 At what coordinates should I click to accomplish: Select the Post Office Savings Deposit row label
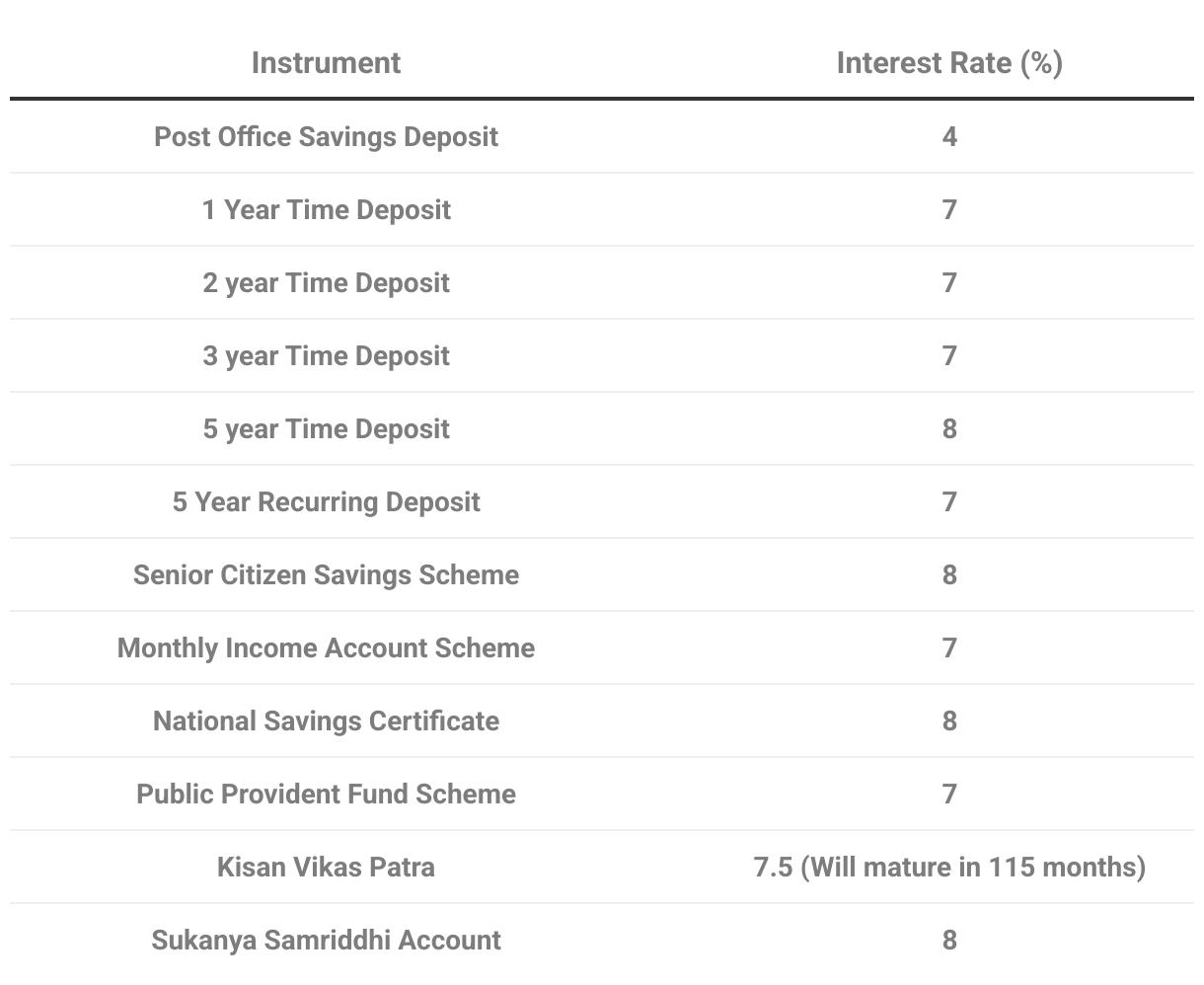coord(326,137)
